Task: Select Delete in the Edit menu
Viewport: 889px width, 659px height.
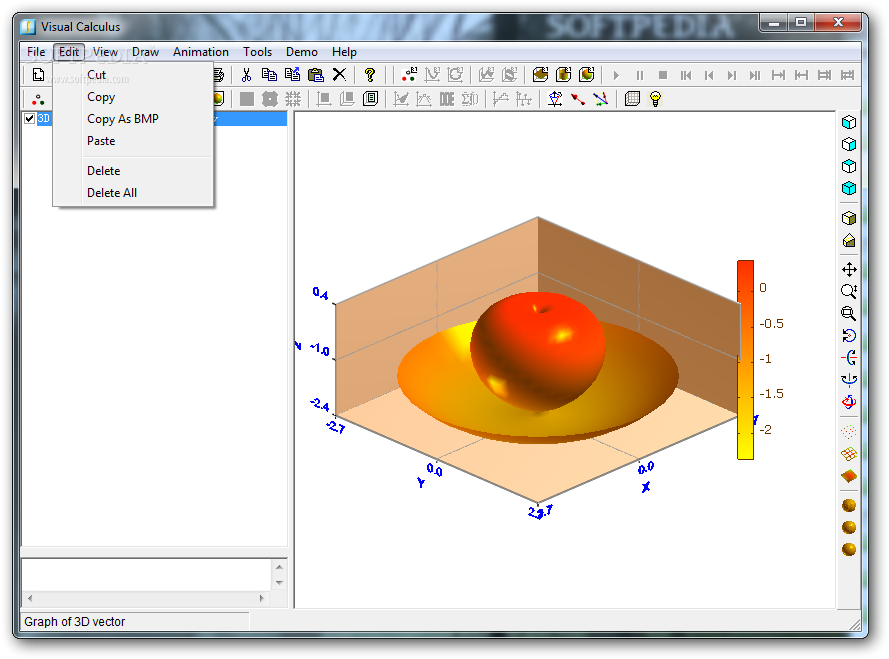Action: click(133, 171)
